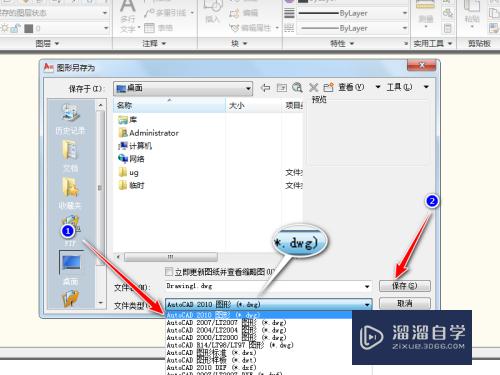Select AutoCAD 2010 图形 (*.dwg) list item

(x=259, y=315)
